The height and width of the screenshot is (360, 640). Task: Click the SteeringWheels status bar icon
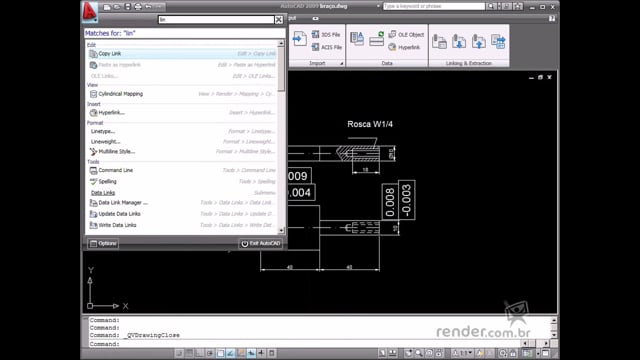[429, 353]
